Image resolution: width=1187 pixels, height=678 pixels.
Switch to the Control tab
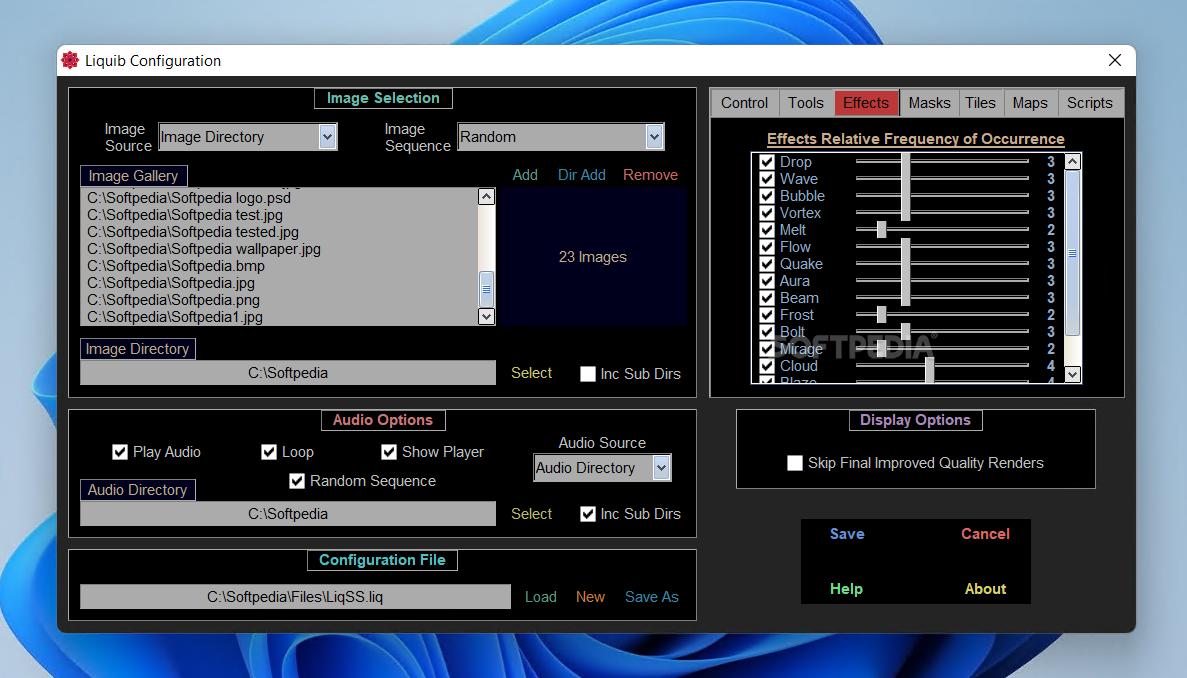pos(744,103)
